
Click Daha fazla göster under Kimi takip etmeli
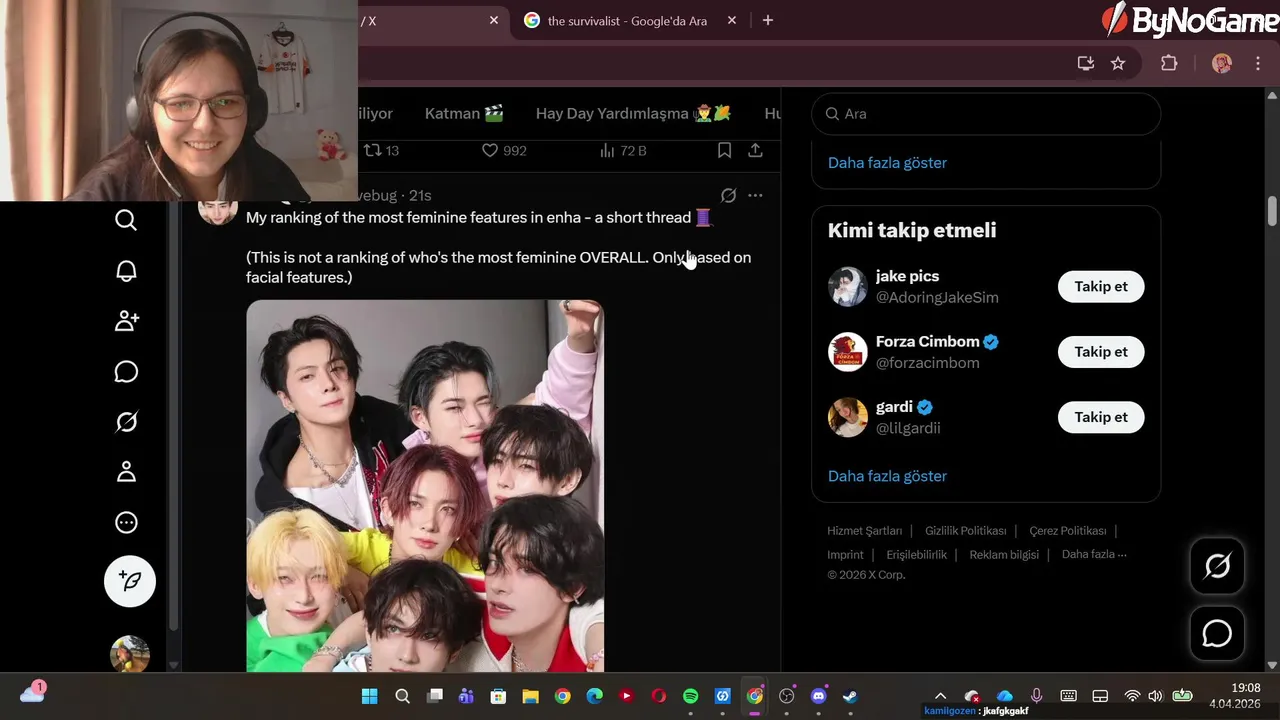pyautogui.click(x=887, y=476)
